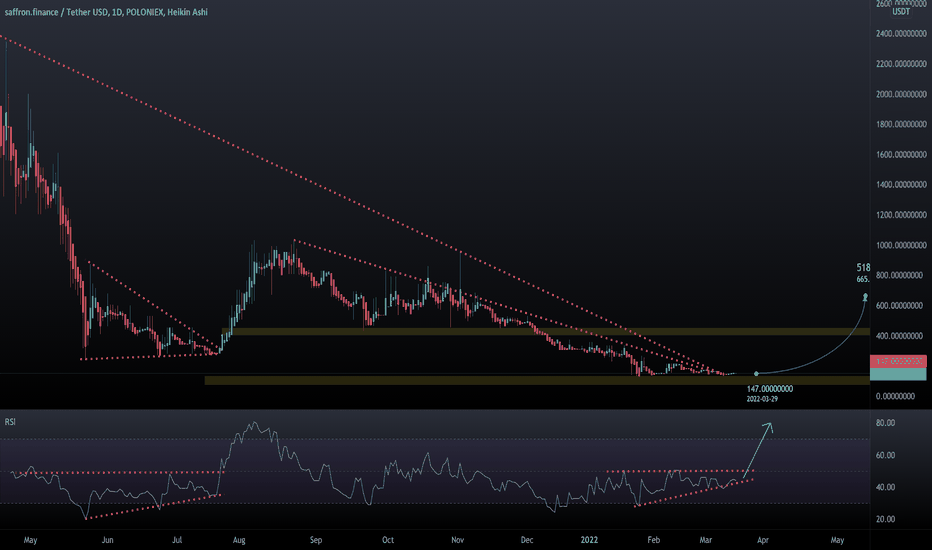Click the 40.00 RSI axis value
The width and height of the screenshot is (932, 550).
click(885, 487)
